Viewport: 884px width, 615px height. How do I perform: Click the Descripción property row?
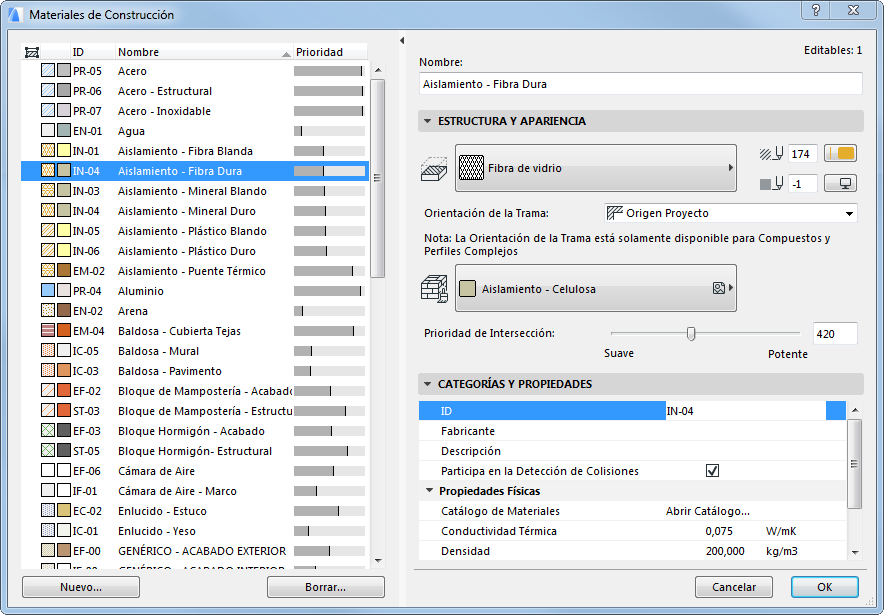[633, 451]
